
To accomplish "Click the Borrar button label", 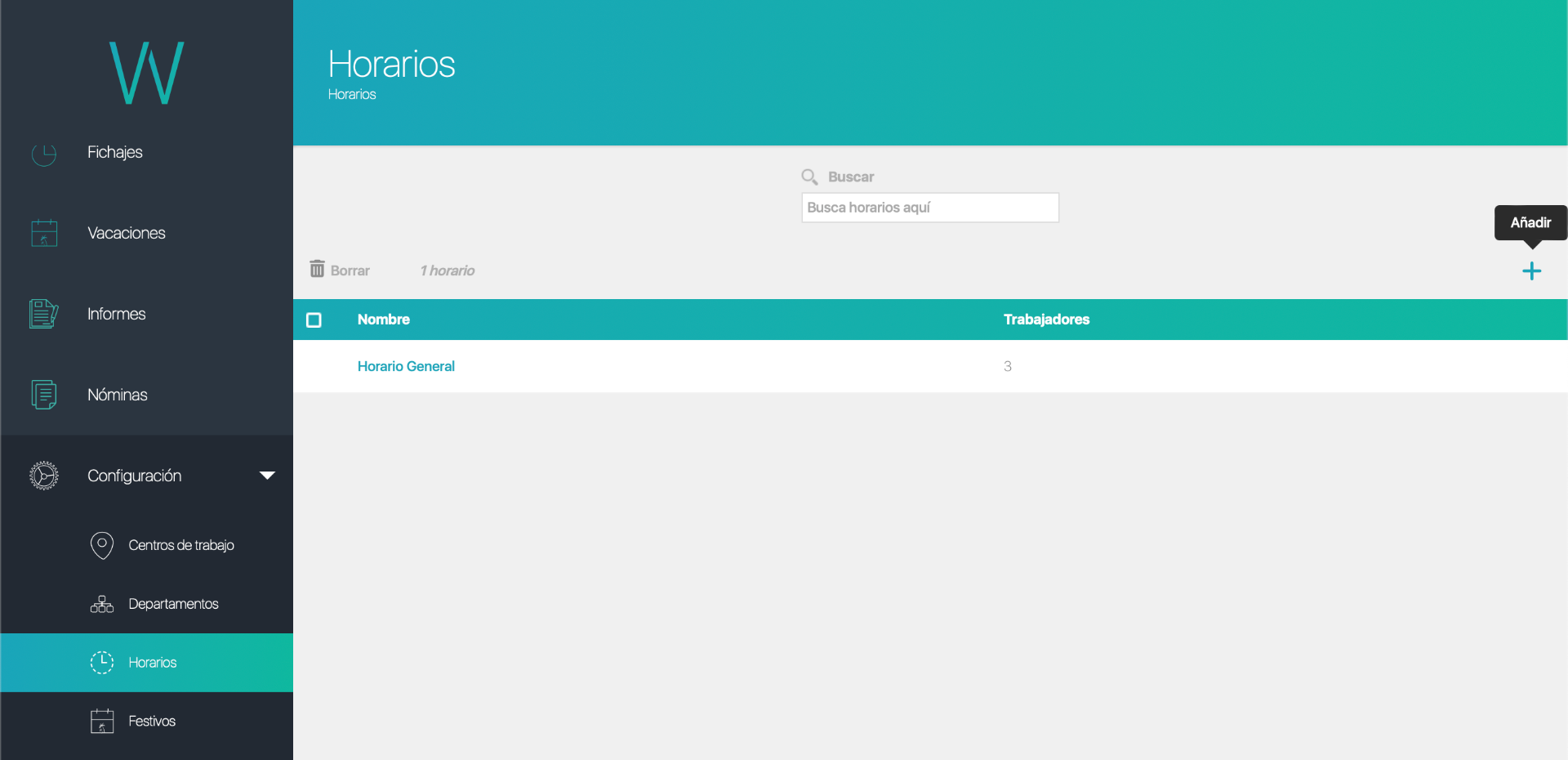I will point(350,270).
